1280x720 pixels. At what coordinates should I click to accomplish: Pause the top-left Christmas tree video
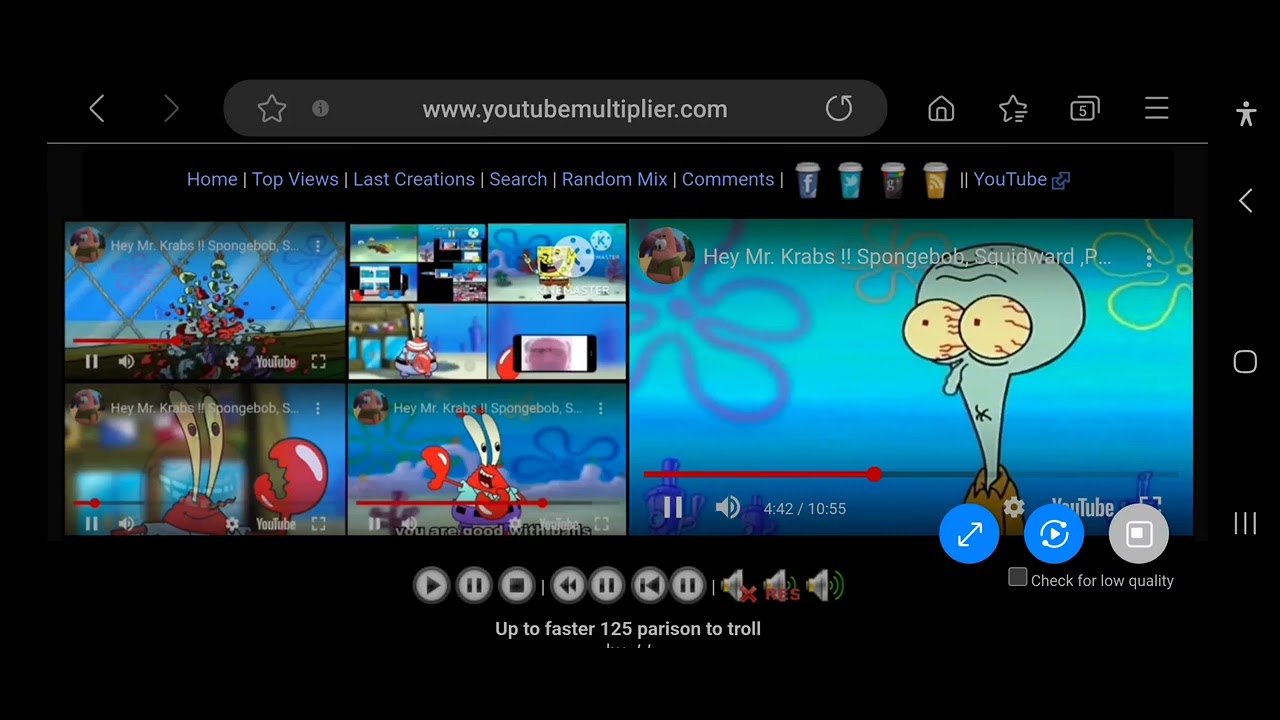[91, 361]
